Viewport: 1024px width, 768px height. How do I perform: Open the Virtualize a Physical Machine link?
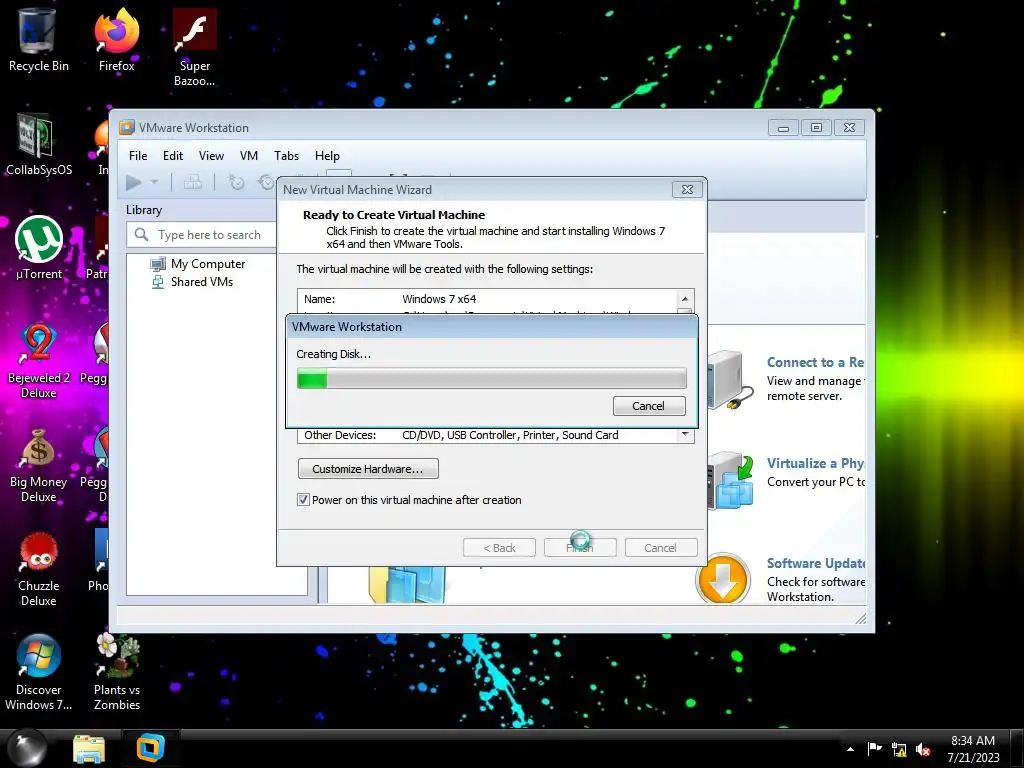(815, 463)
